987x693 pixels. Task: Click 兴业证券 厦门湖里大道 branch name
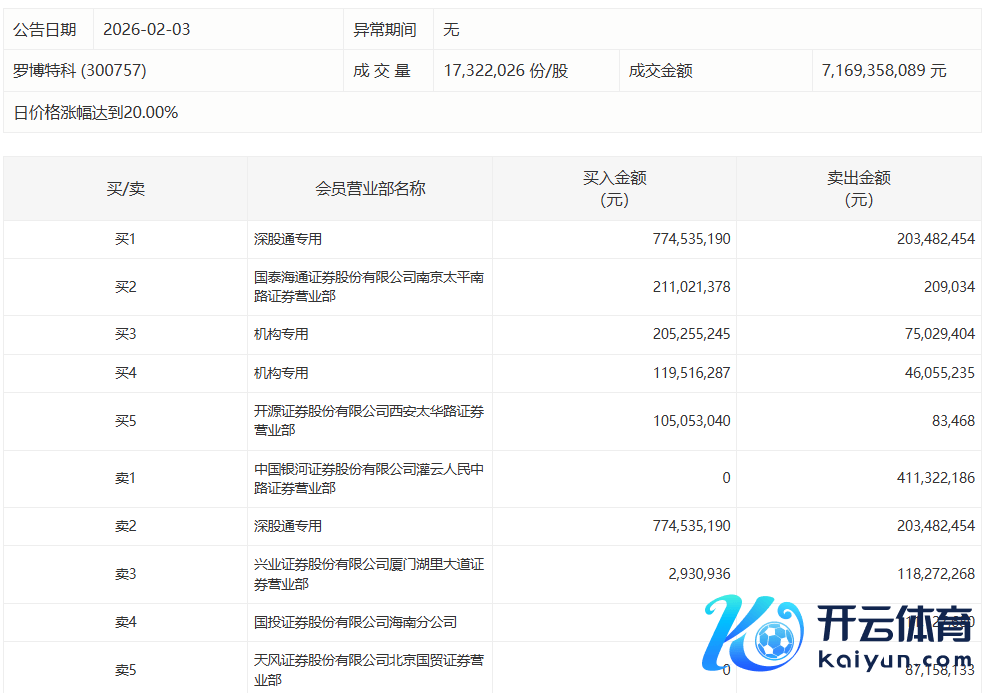tap(368, 574)
